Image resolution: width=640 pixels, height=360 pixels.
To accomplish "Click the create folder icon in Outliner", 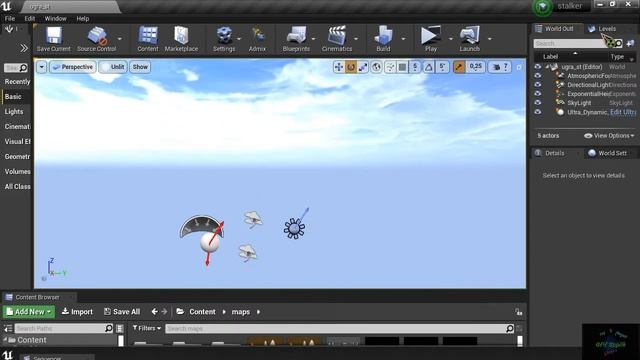I will point(630,43).
